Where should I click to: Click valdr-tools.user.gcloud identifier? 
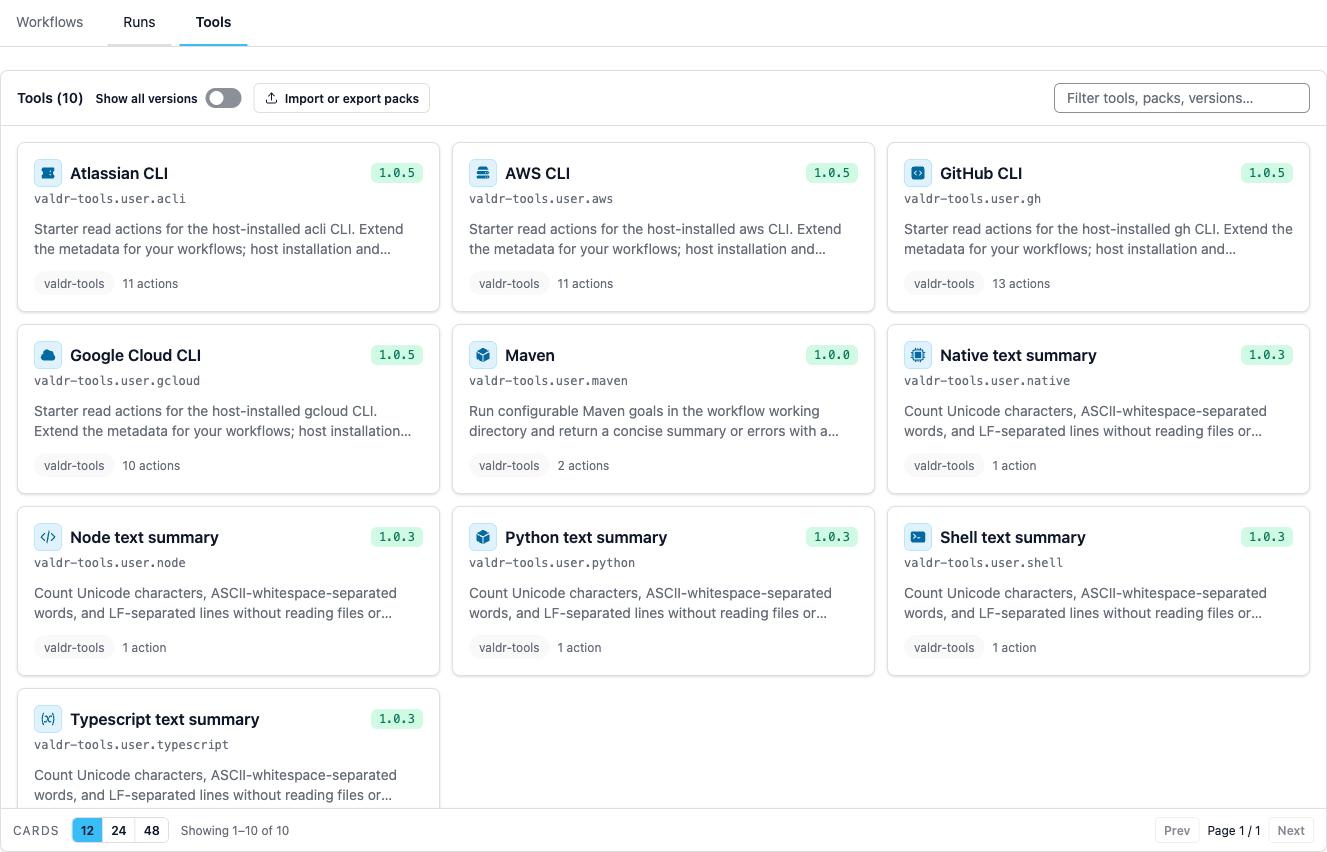(117, 381)
